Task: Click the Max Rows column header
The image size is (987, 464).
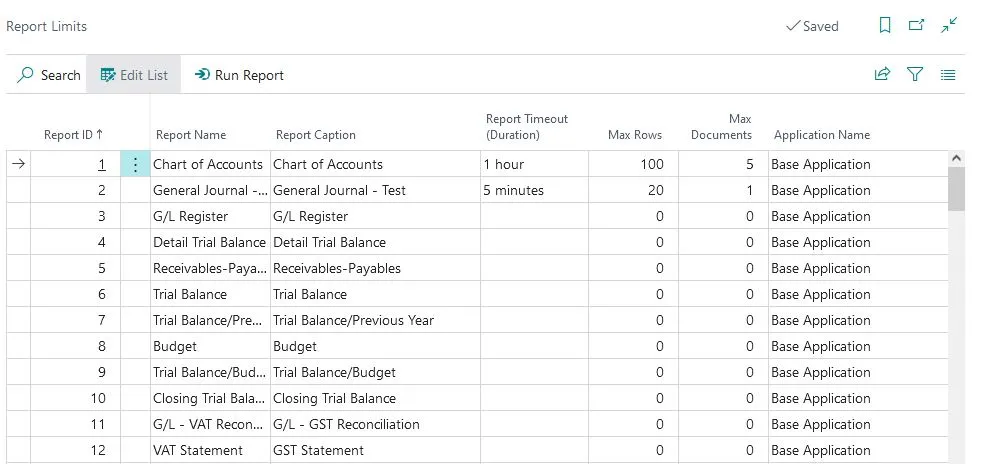Action: [634, 135]
